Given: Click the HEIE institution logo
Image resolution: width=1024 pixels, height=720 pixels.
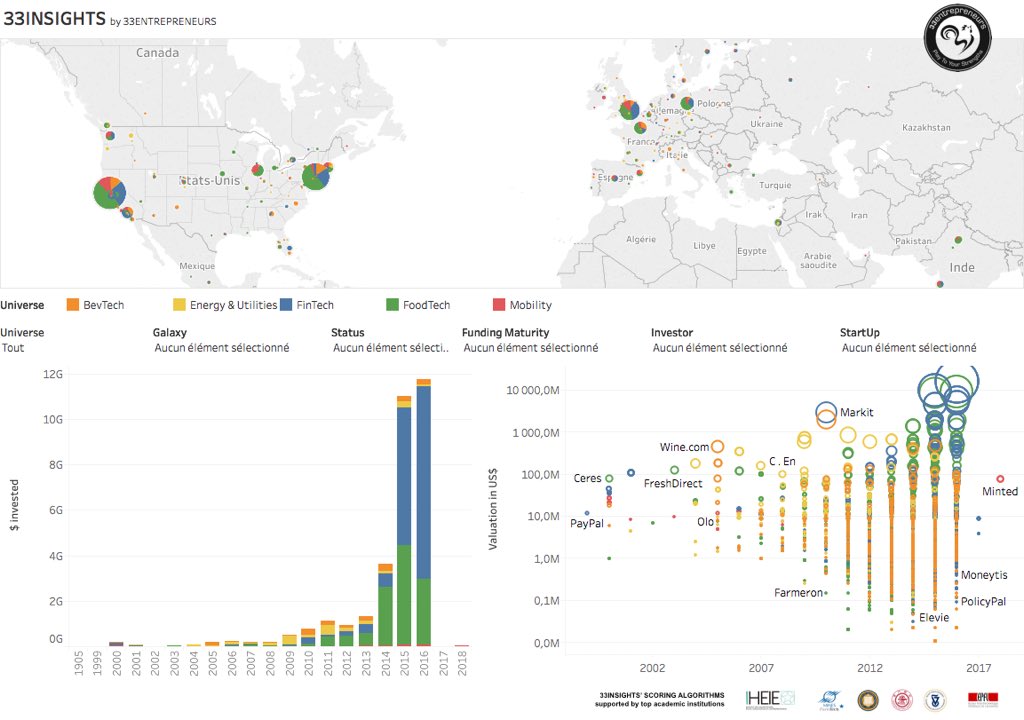Looking at the screenshot, I should pos(770,698).
